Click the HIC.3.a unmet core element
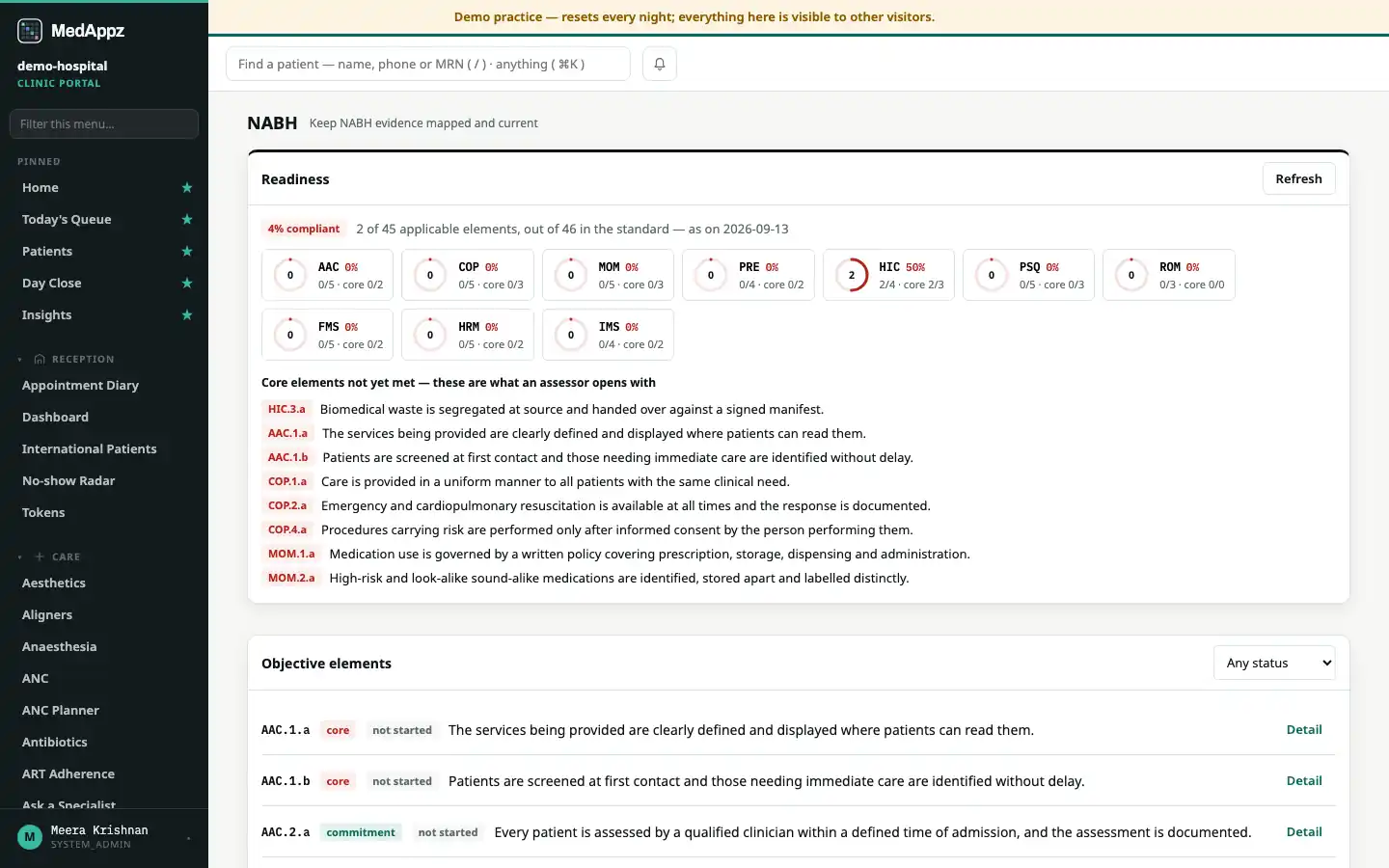 click(286, 409)
